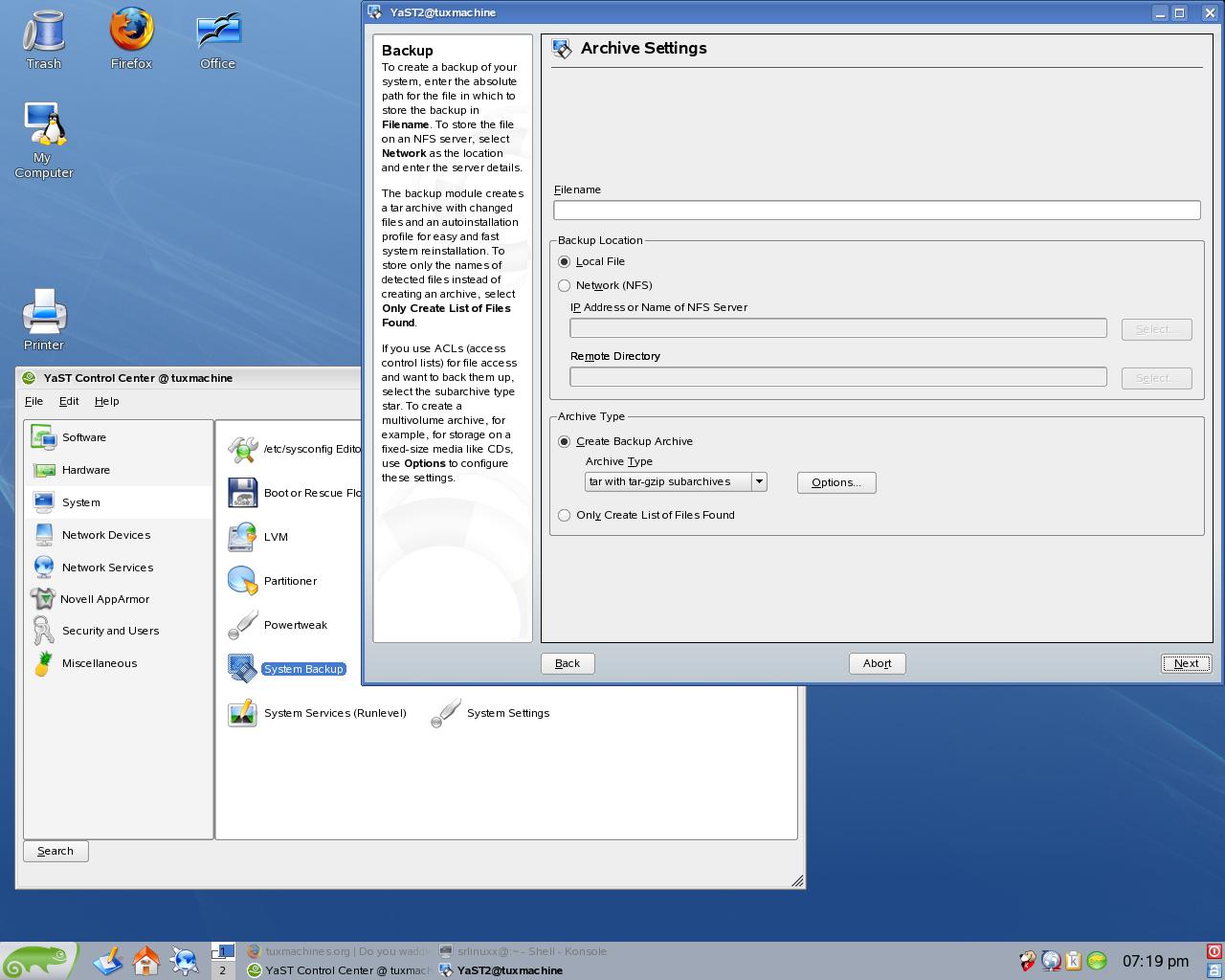Image resolution: width=1225 pixels, height=980 pixels.
Task: Open the System Settings module
Action: (490, 713)
